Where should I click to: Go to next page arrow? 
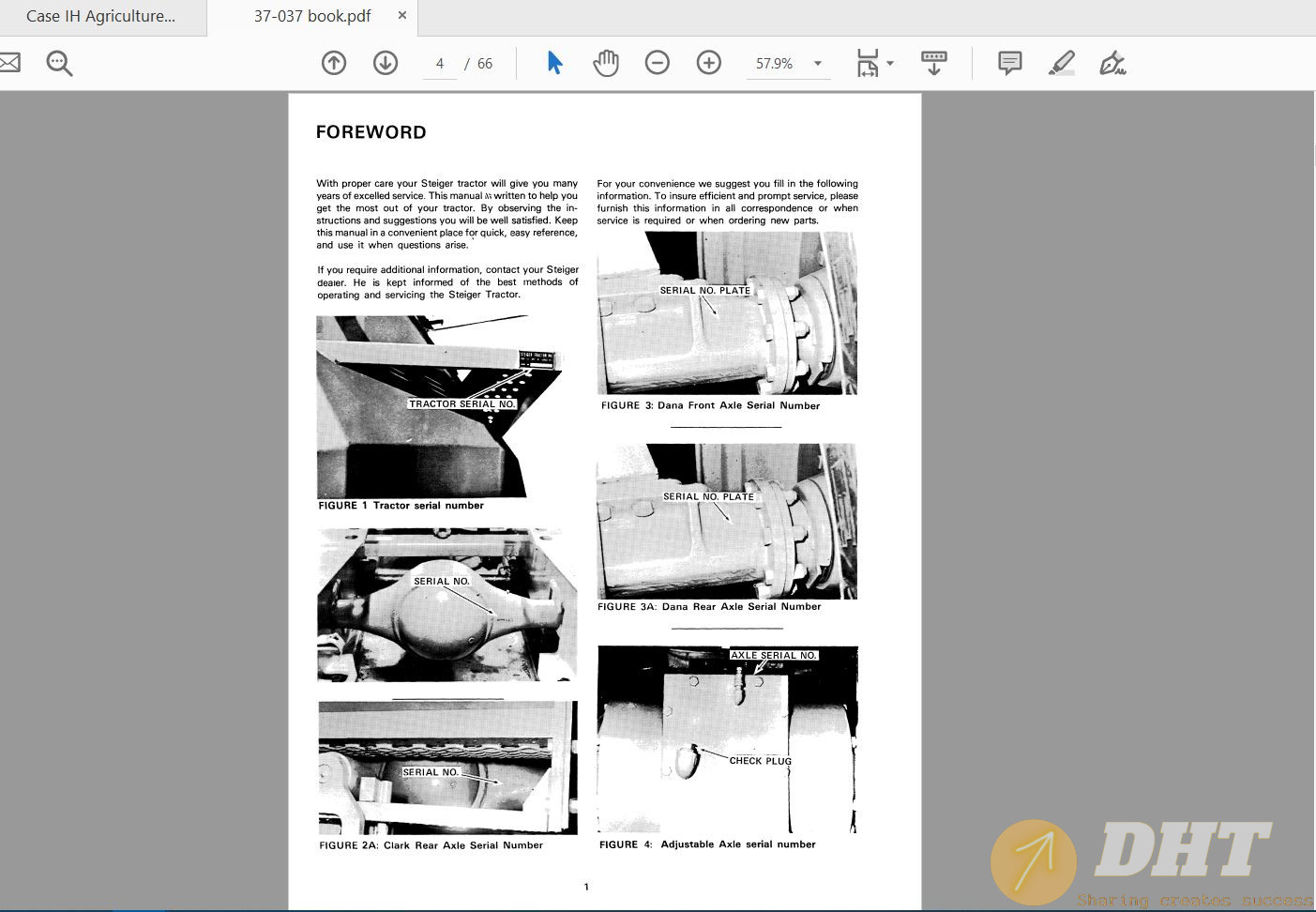coord(386,63)
